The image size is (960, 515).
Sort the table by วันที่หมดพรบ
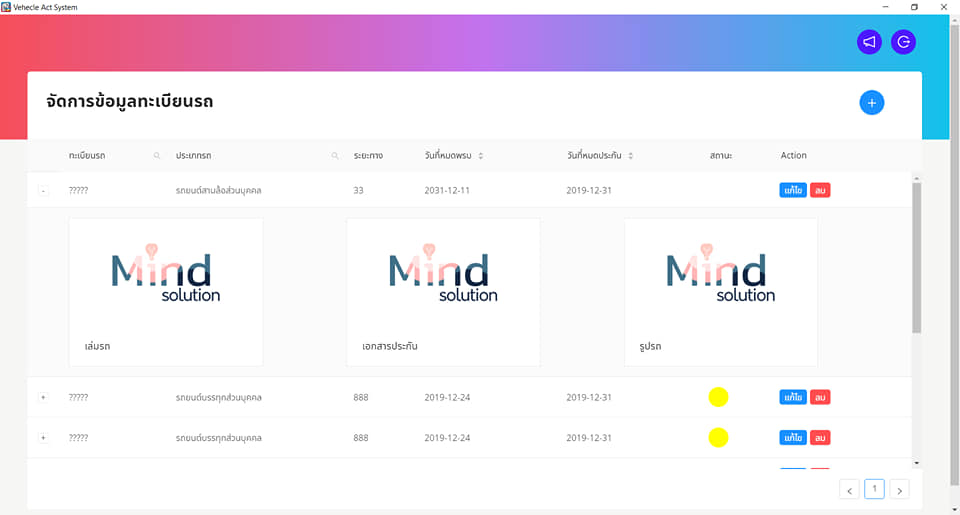[x=480, y=156]
